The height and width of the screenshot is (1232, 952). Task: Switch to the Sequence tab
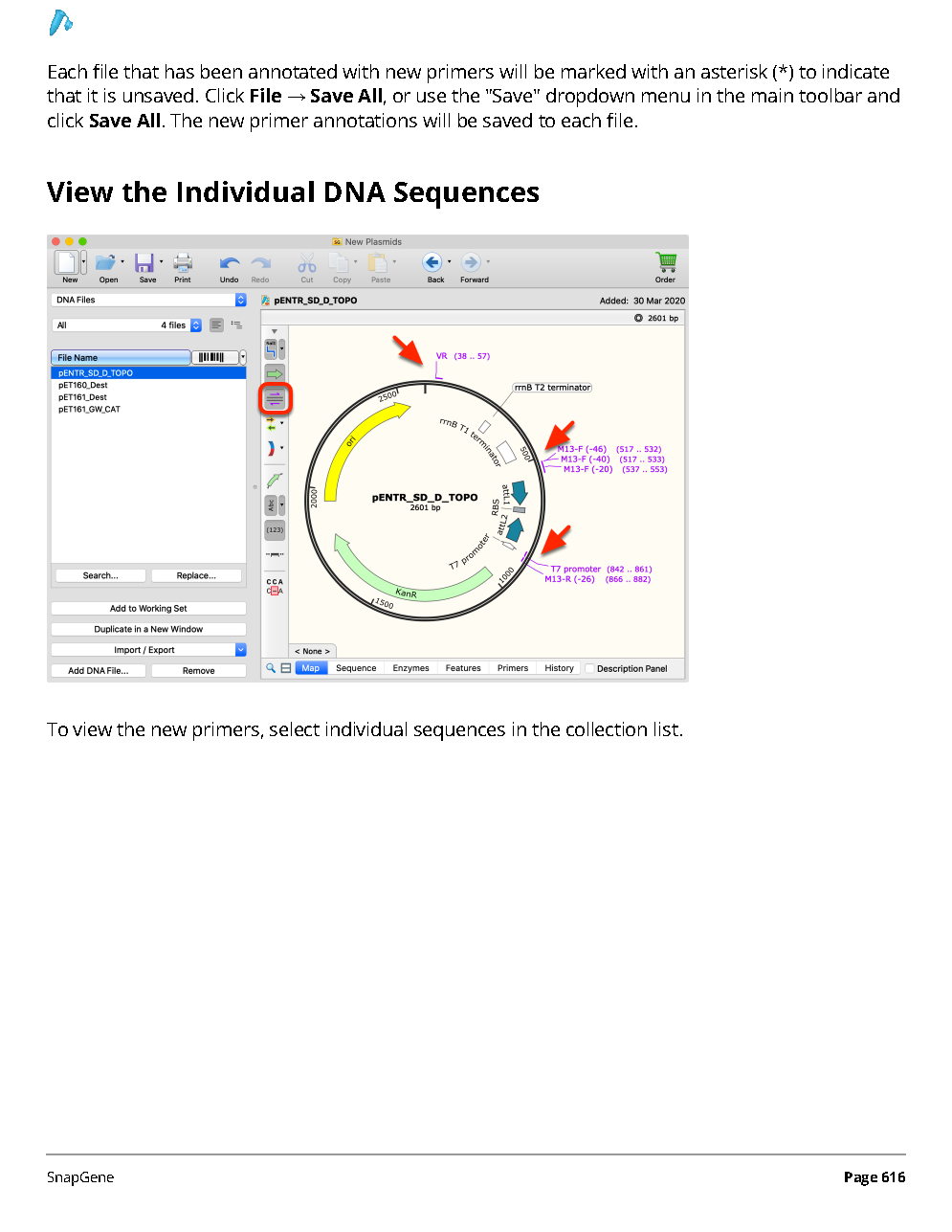click(356, 668)
